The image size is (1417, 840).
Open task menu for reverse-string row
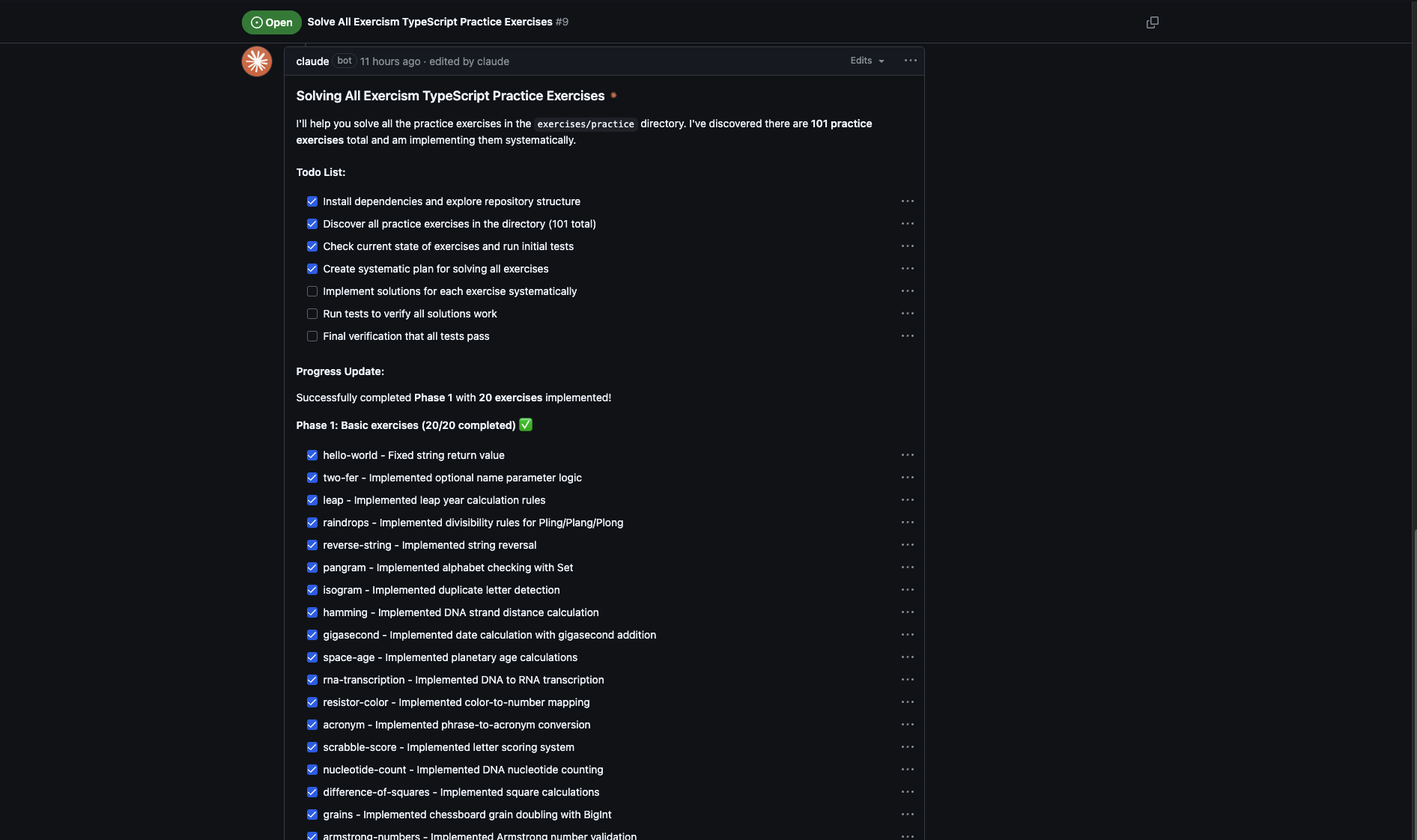click(x=908, y=545)
